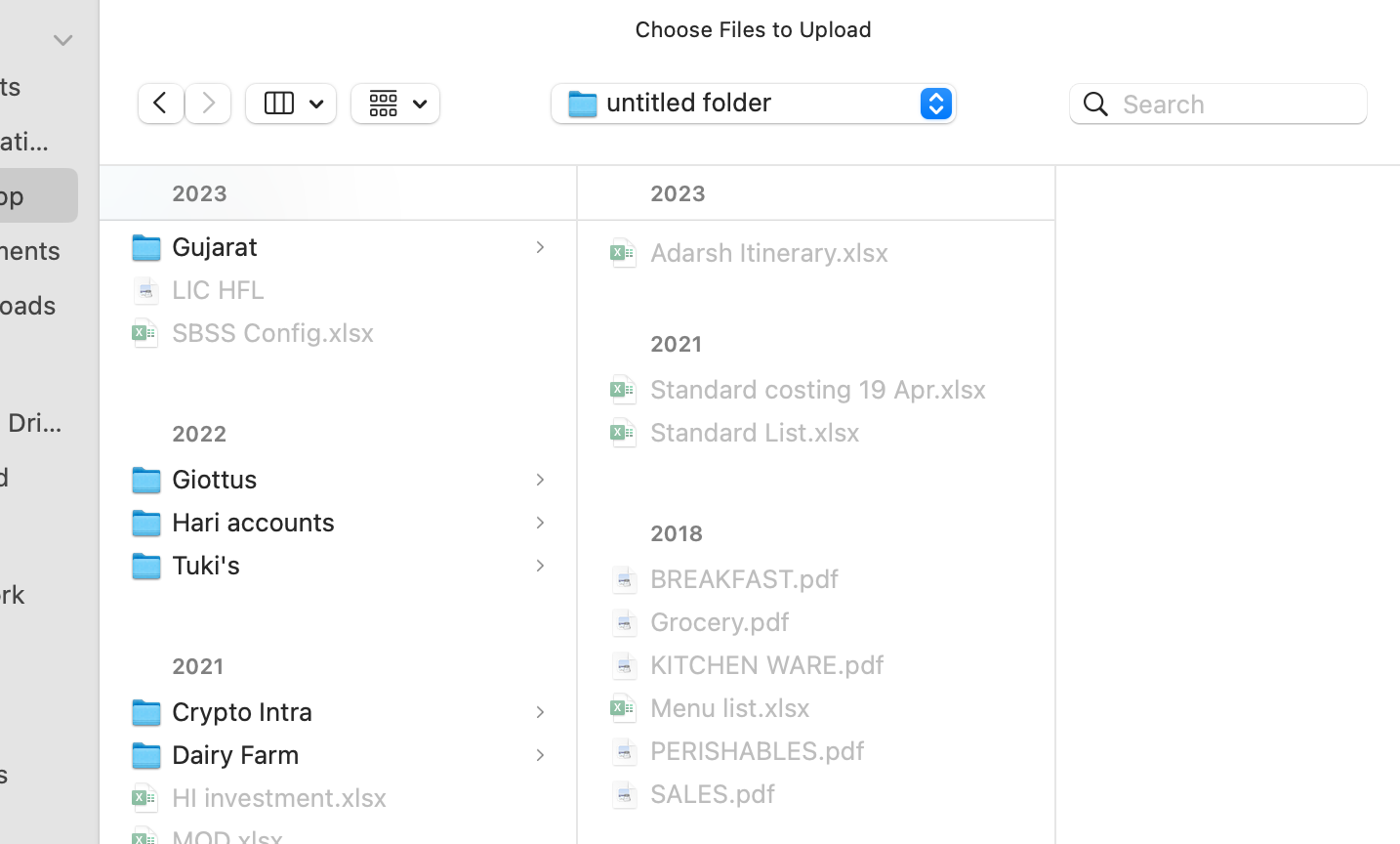Expand the Dairy Farm folder chevron
The width and height of the screenshot is (1400, 844).
(539, 755)
